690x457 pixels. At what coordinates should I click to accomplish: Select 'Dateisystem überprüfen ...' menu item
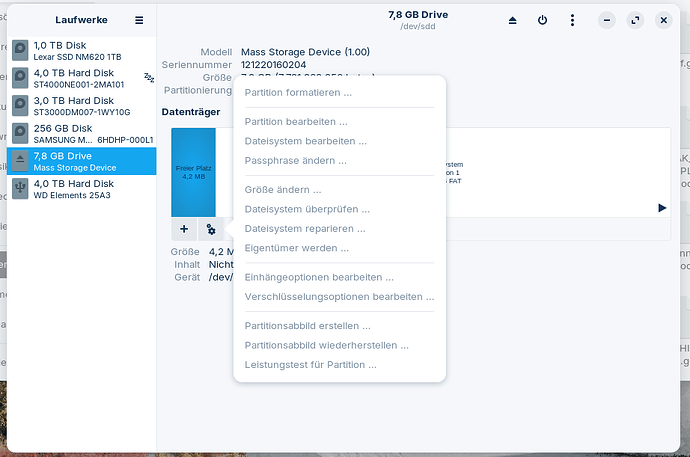[307, 210]
